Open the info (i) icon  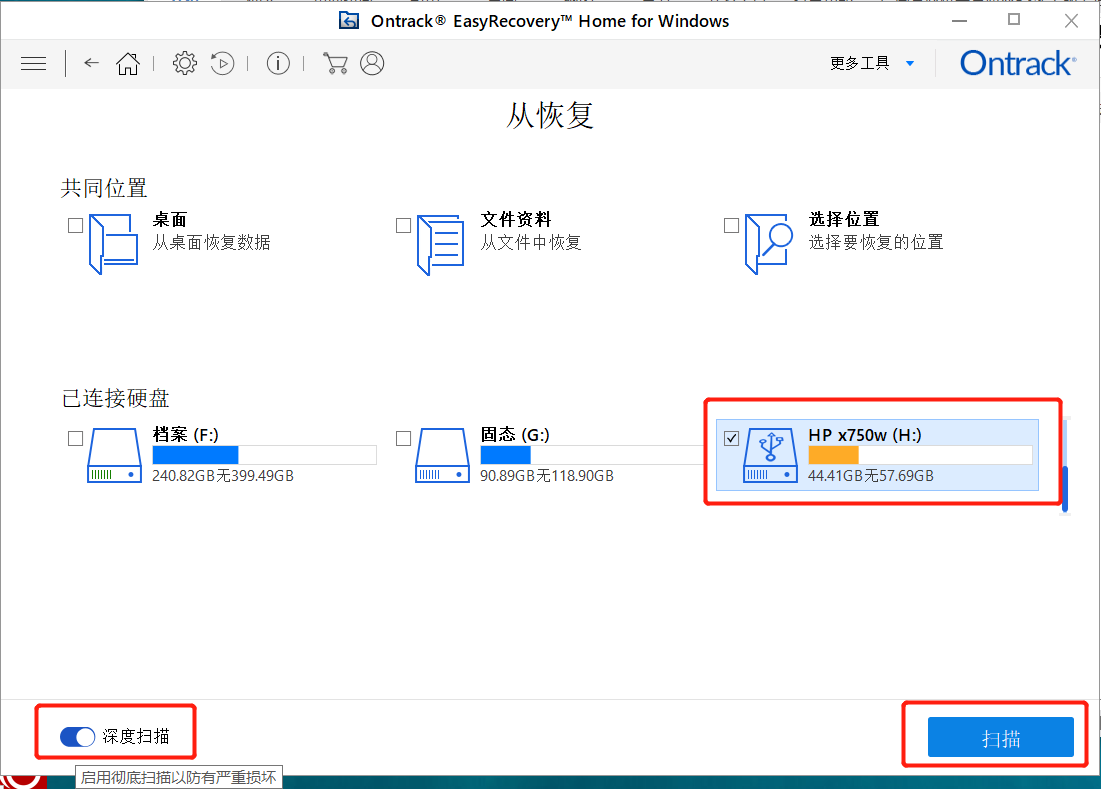(278, 63)
